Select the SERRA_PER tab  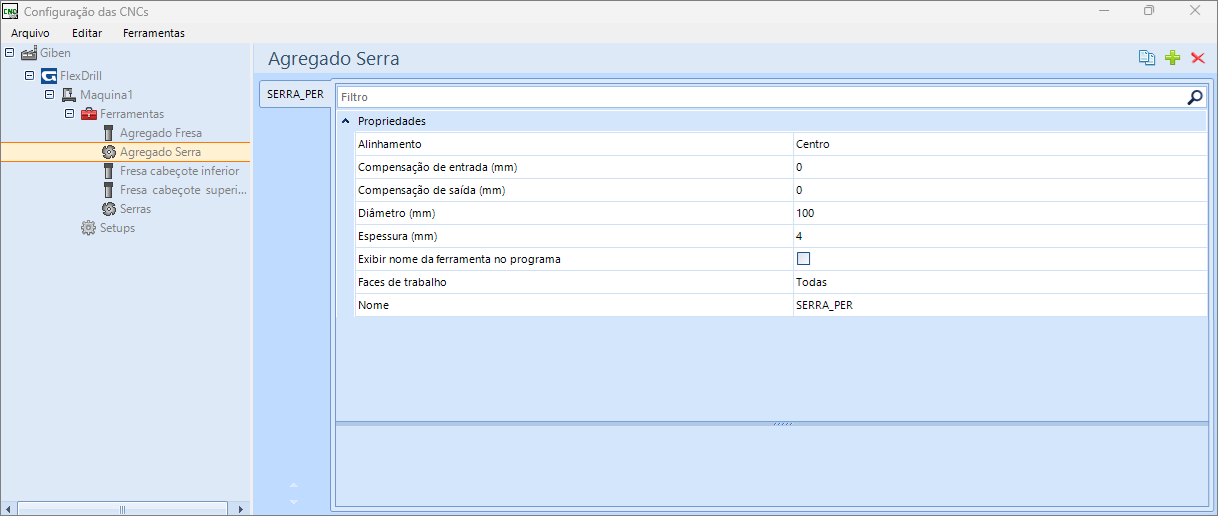[295, 94]
